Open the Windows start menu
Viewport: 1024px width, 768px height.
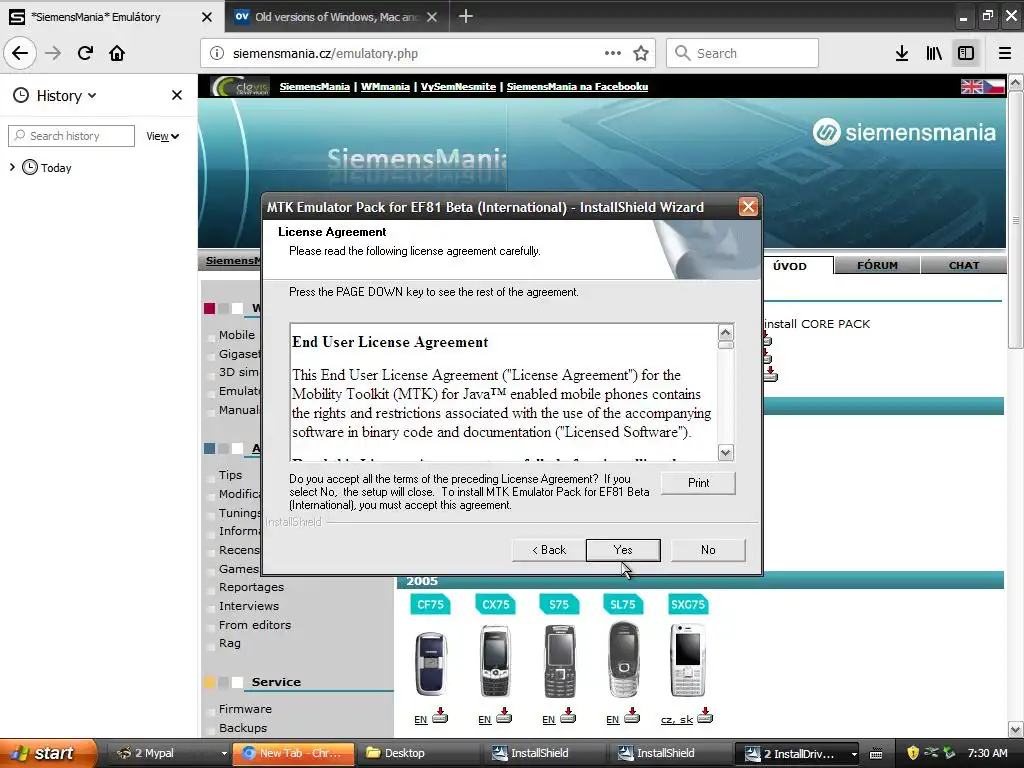(48, 753)
